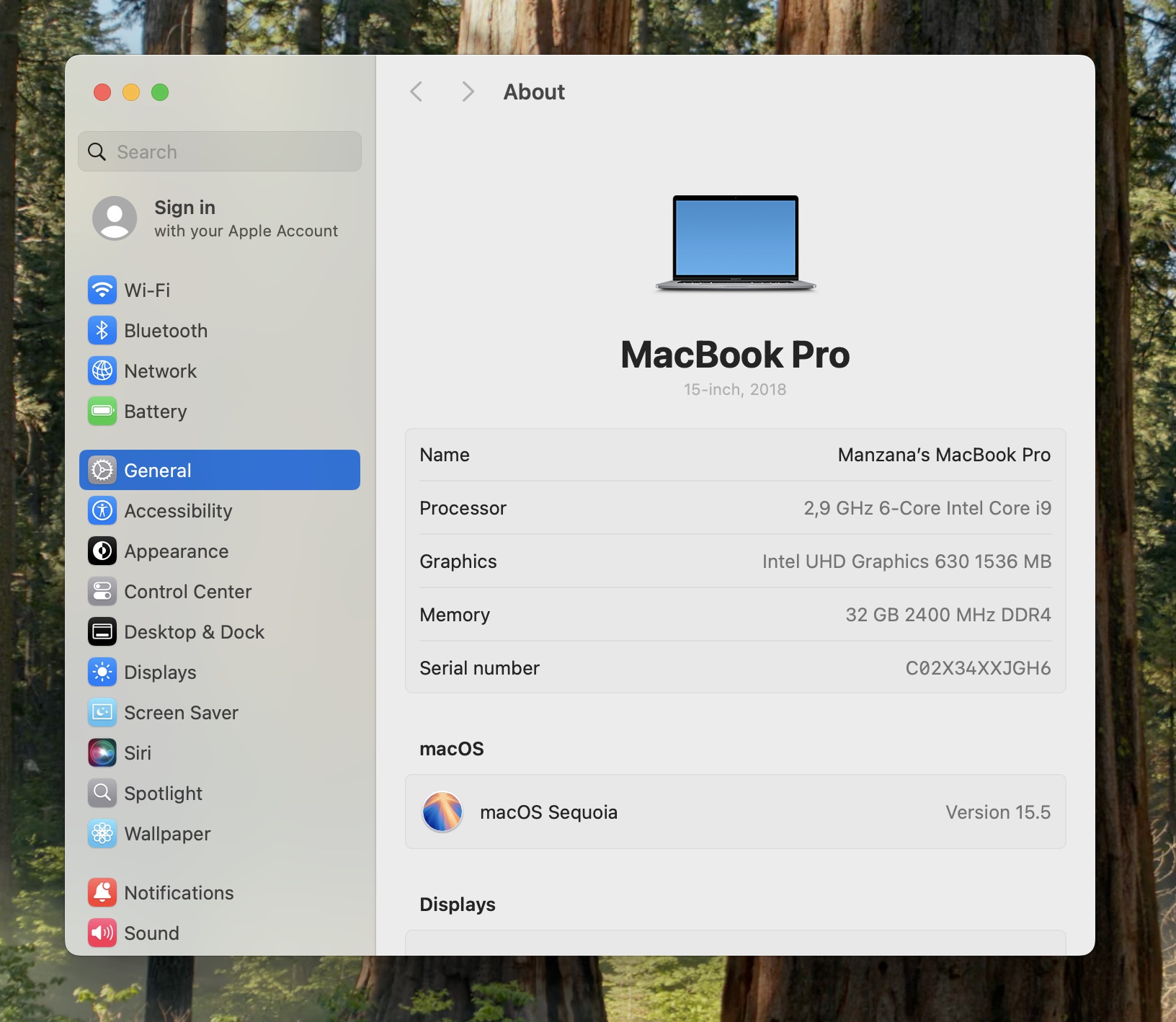The height and width of the screenshot is (1022, 1176).
Task: Click the computer name Manzana's MacBook Pro
Action: click(943, 456)
